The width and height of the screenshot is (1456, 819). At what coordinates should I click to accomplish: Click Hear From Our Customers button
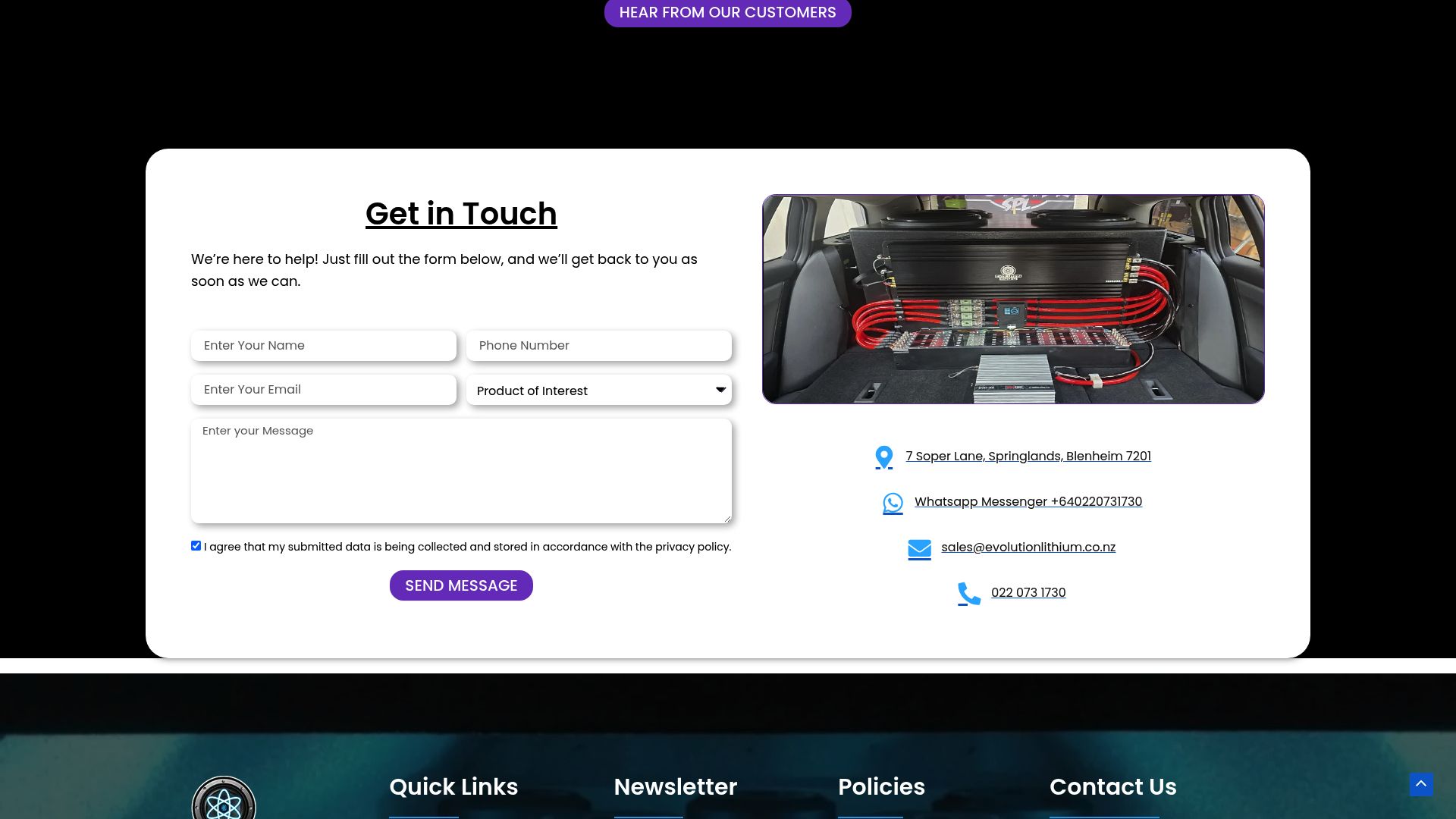(727, 13)
